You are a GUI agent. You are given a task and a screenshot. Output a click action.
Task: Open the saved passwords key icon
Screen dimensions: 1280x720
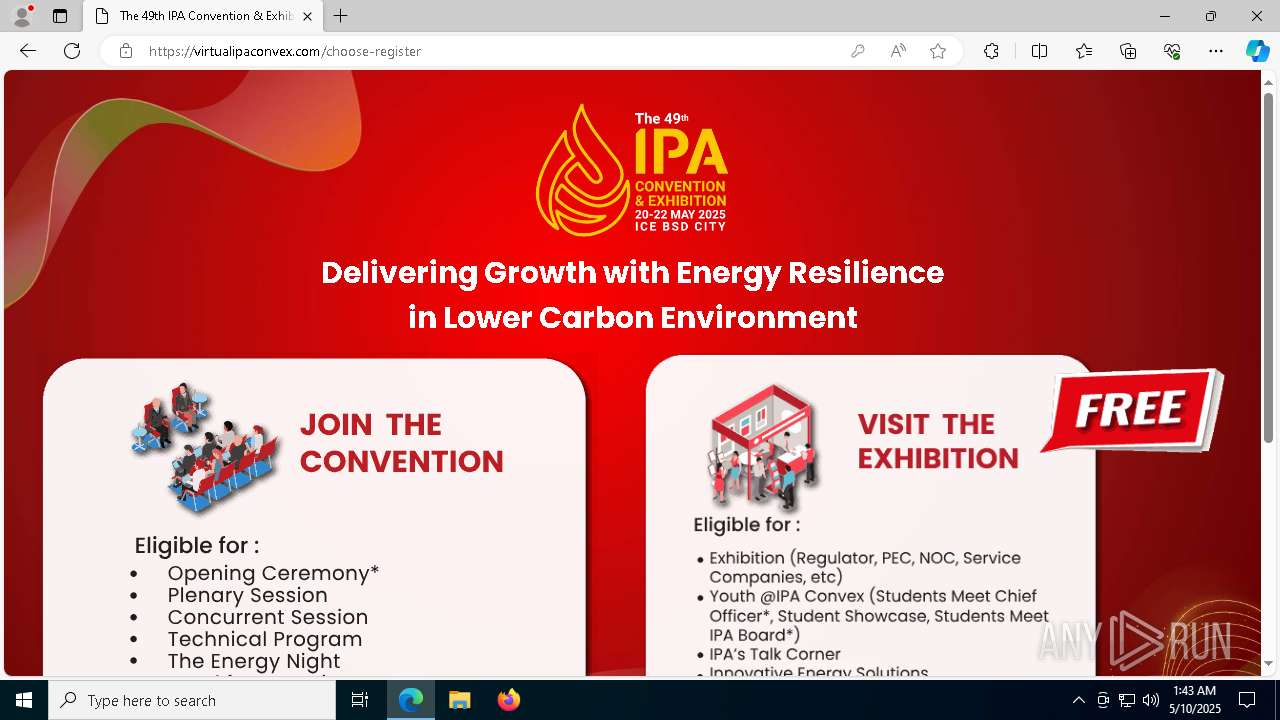tap(857, 51)
